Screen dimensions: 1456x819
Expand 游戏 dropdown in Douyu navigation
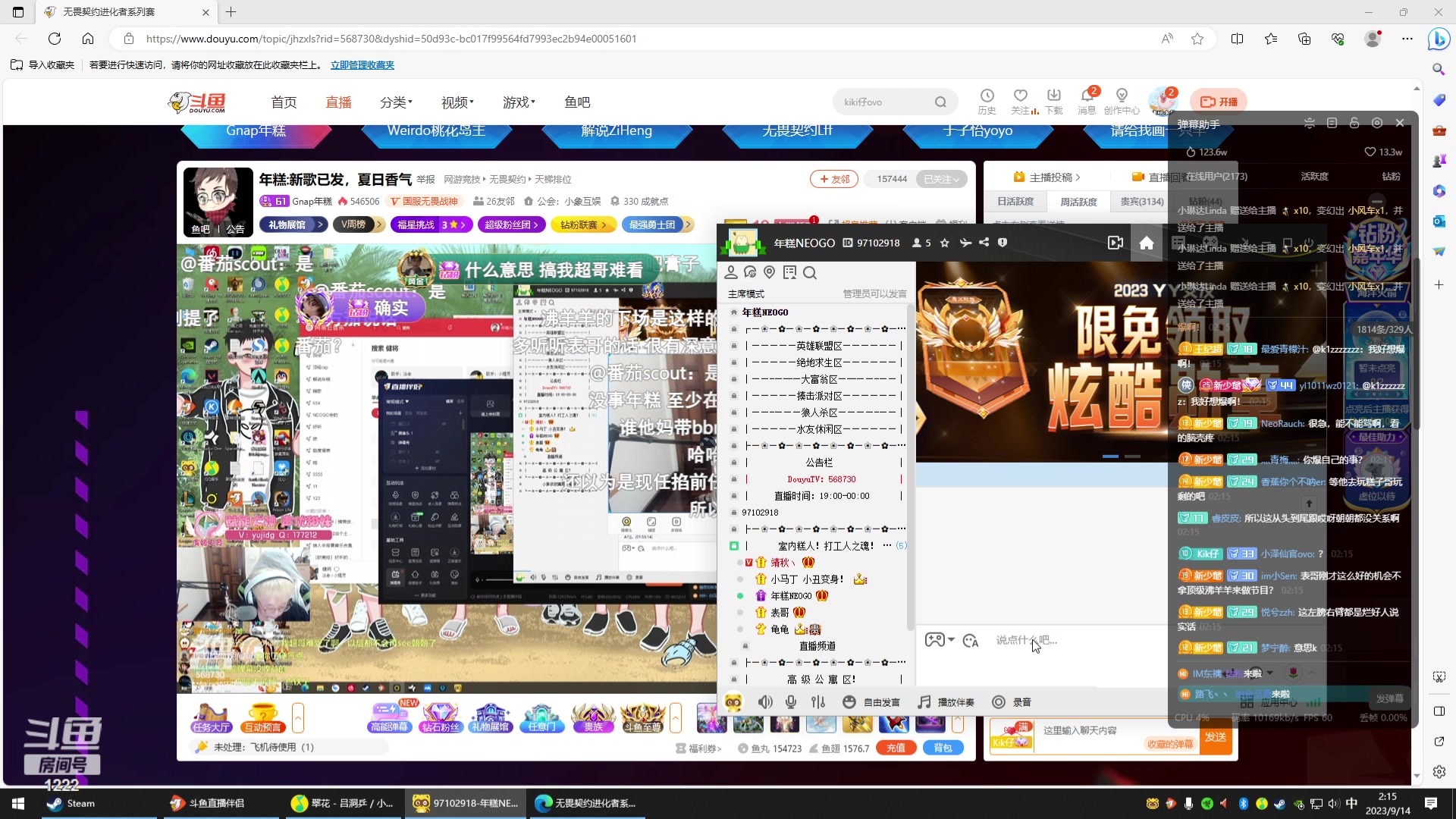coord(519,102)
